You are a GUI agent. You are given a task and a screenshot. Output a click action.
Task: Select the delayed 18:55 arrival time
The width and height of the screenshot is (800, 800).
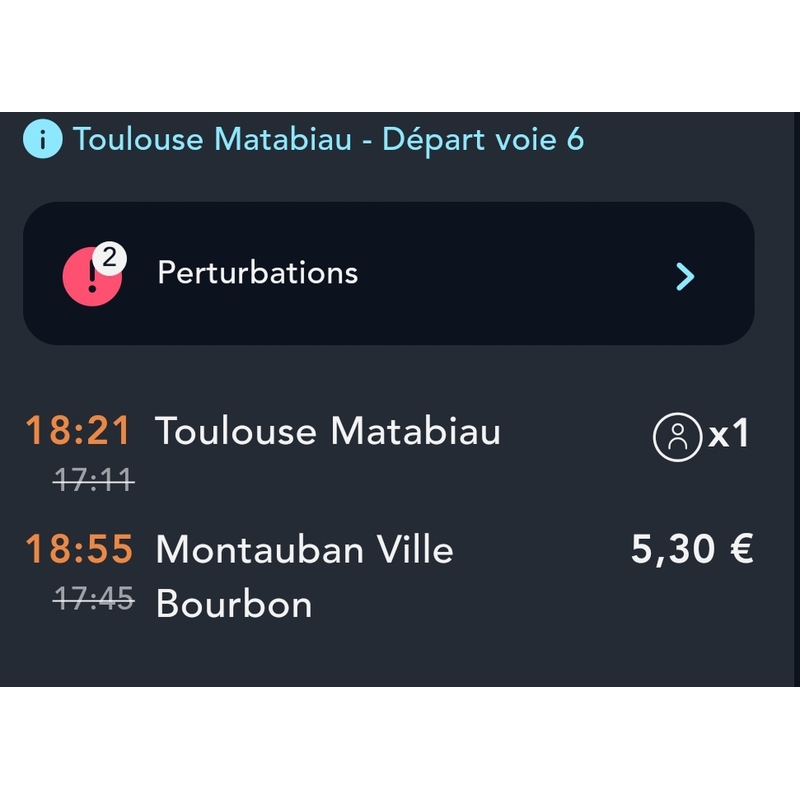(79, 549)
